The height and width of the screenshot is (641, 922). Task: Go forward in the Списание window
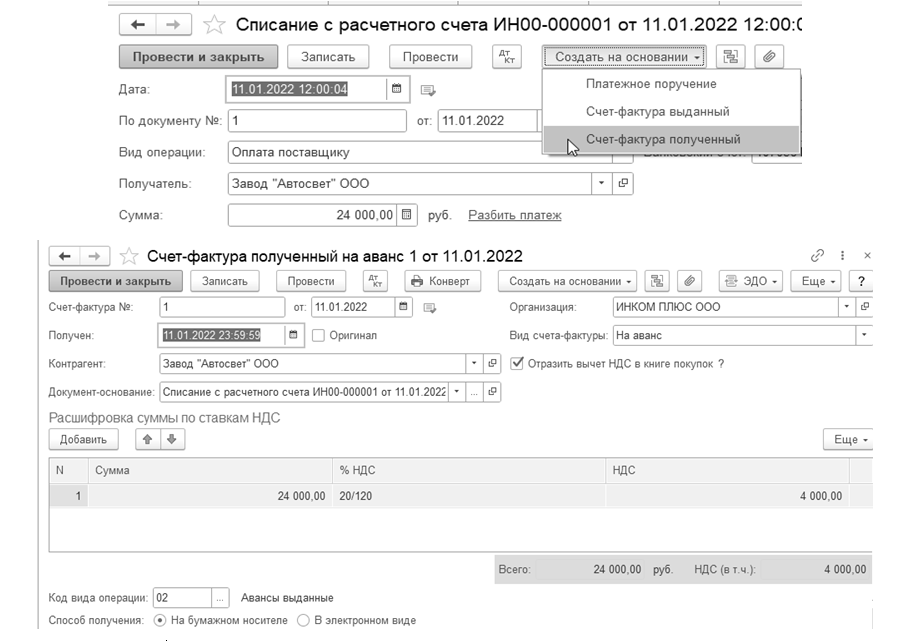coord(173,25)
